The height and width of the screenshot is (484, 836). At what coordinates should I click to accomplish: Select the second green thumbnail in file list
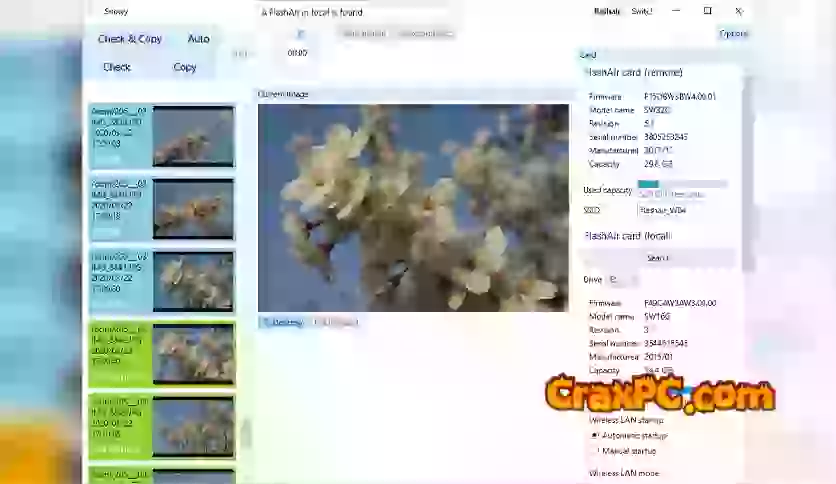[162, 426]
